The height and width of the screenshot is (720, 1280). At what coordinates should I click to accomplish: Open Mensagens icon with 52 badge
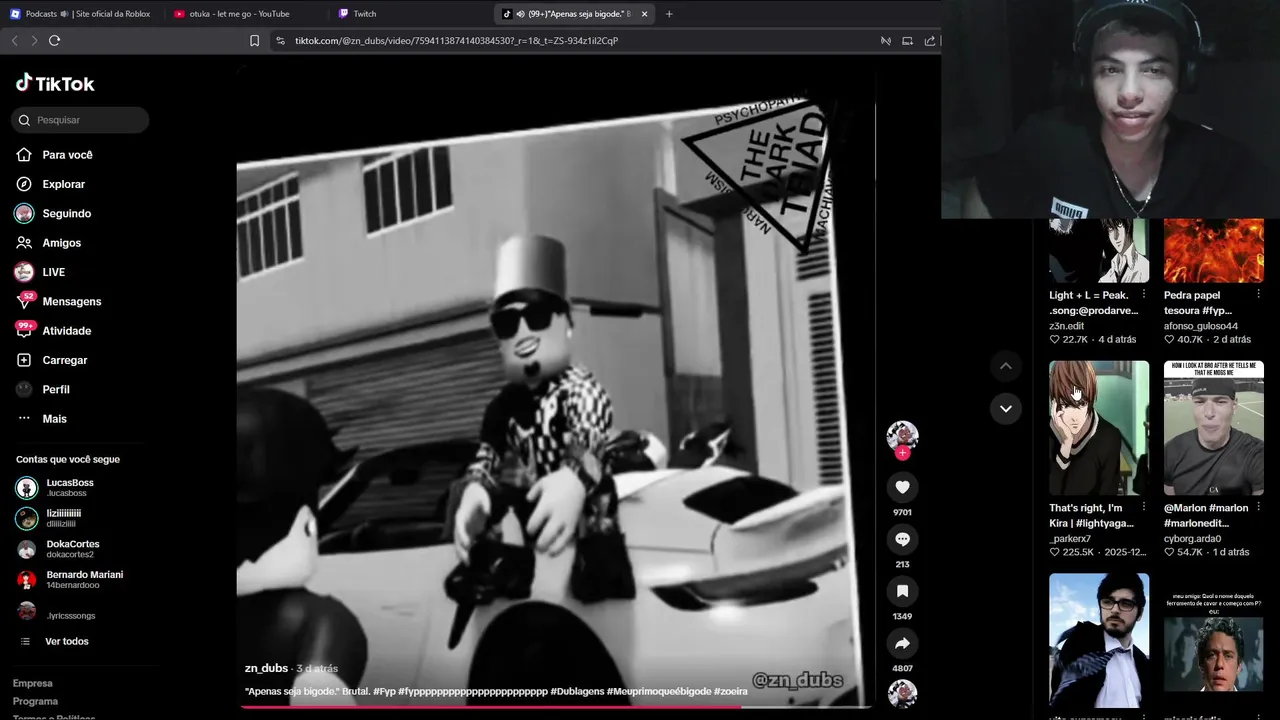25,300
